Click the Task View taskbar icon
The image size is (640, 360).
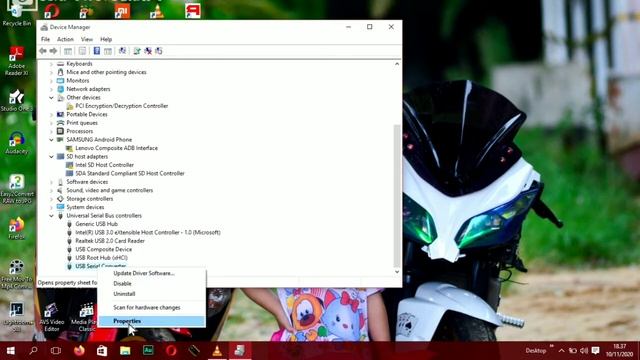point(56,351)
